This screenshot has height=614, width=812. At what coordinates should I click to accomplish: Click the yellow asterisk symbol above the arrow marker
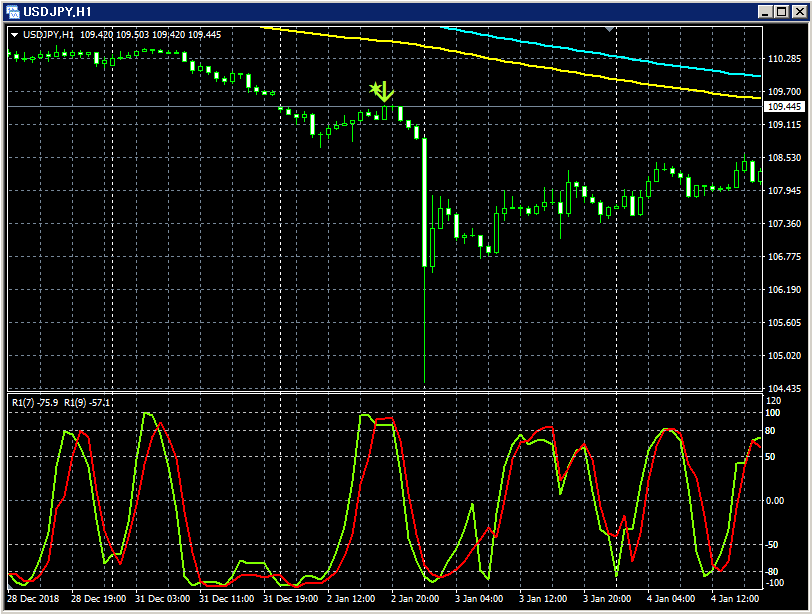375,88
